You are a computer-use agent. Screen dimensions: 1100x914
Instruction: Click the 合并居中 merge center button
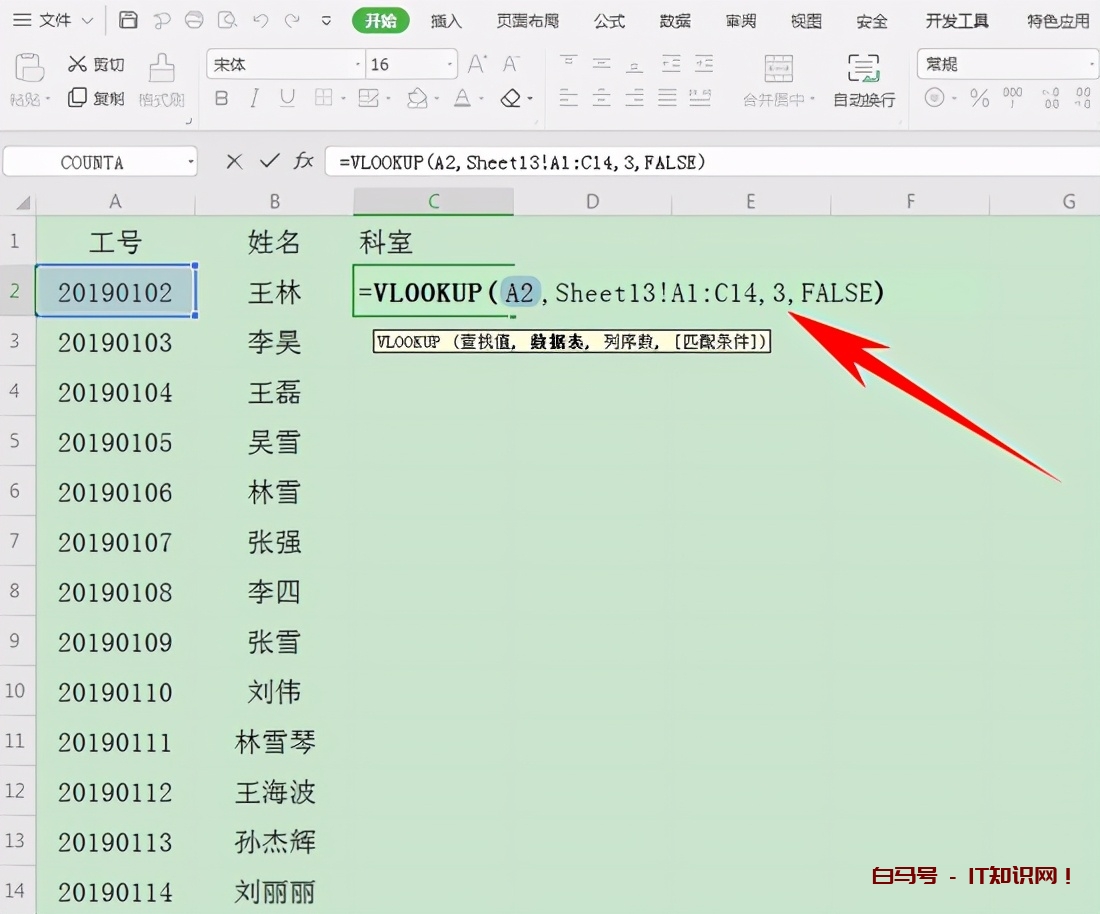[779, 80]
